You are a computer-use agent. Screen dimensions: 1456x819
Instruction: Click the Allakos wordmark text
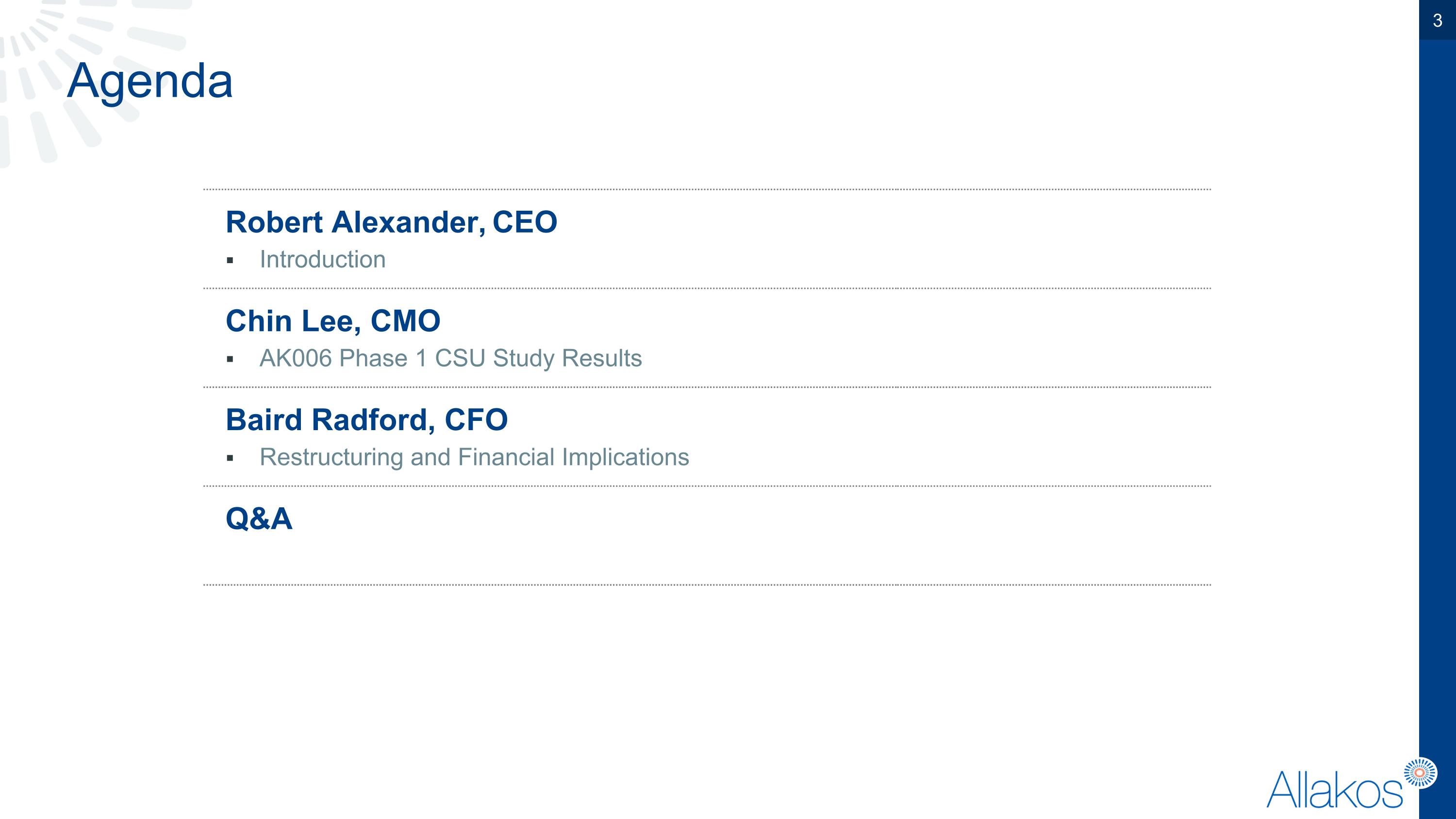(1334, 789)
